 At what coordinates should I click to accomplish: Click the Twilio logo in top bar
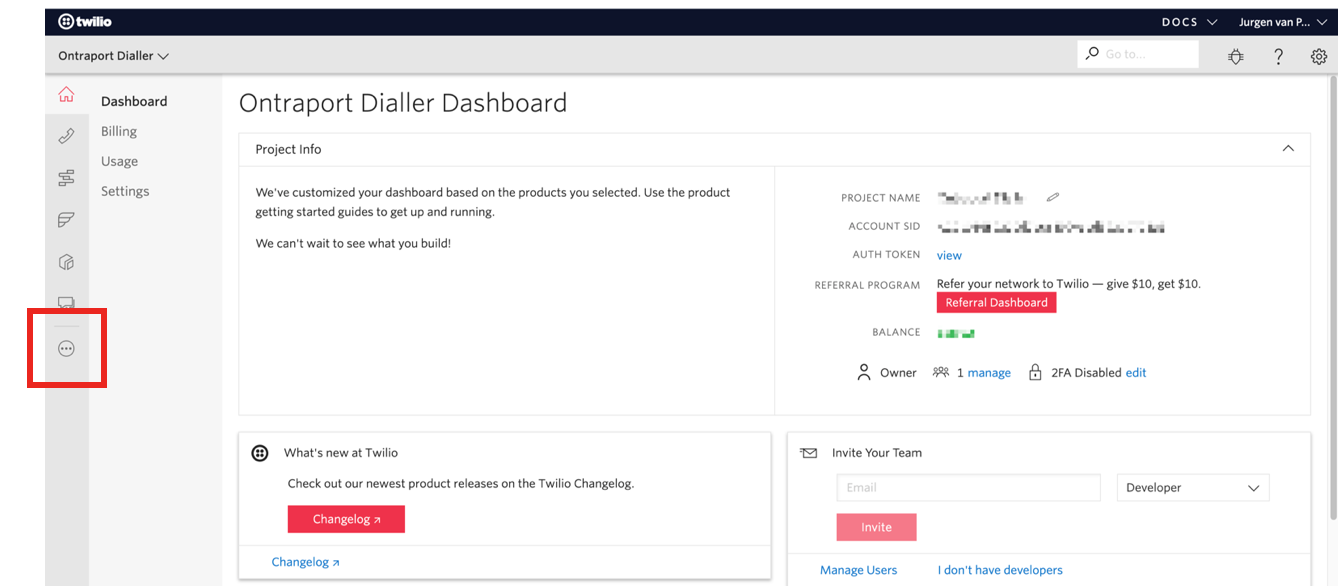tap(85, 21)
